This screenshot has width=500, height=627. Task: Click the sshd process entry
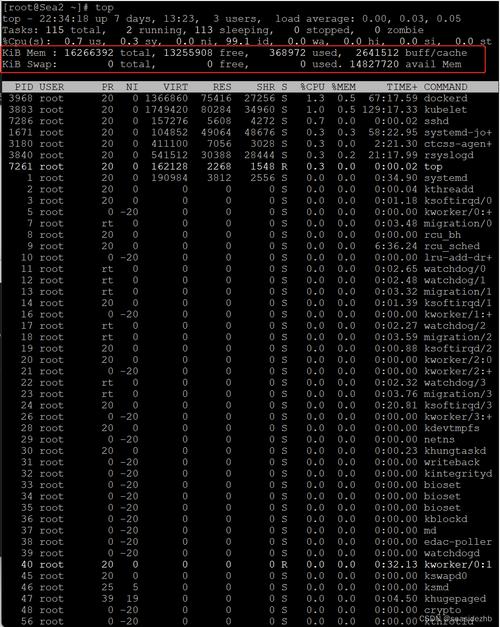pos(436,121)
